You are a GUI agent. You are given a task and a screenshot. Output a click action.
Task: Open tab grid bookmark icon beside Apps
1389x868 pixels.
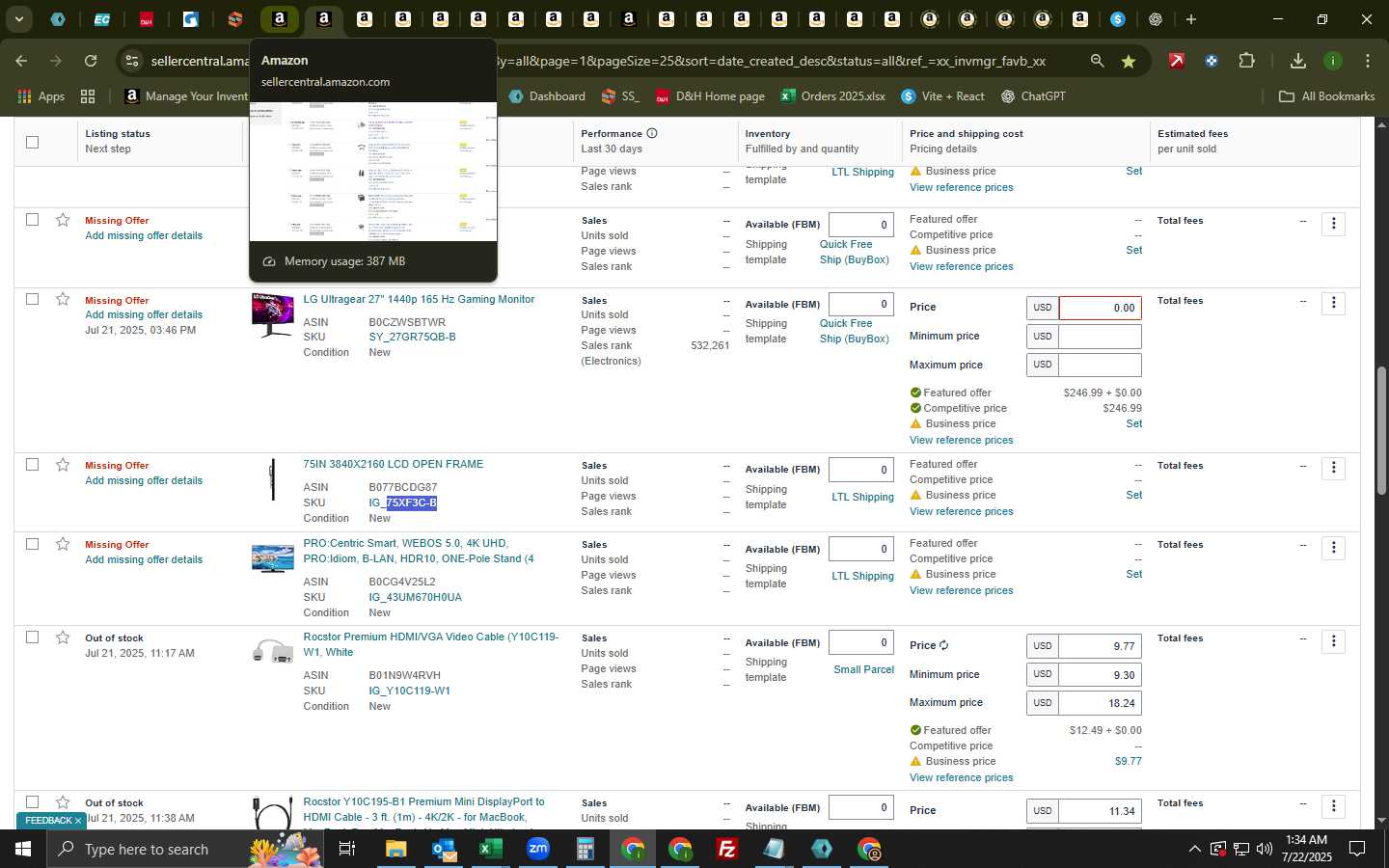pos(88,96)
